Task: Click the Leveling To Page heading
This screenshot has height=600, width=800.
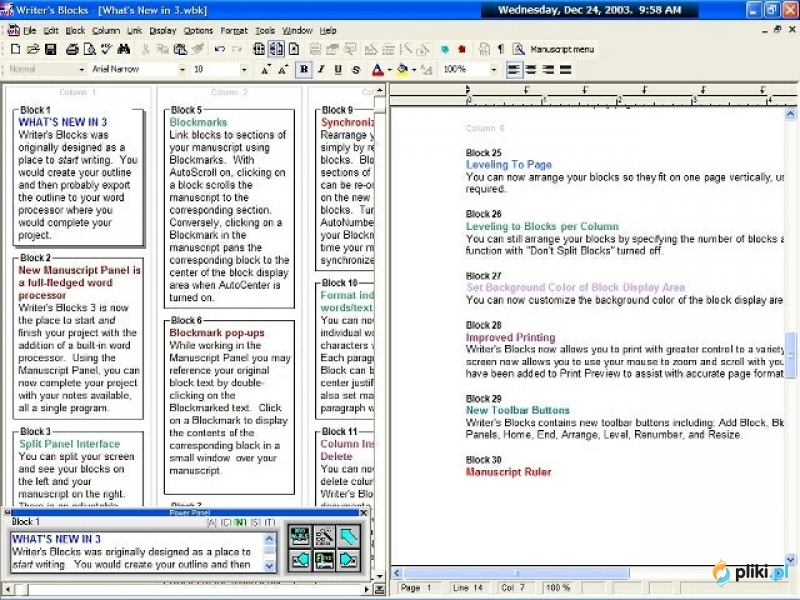Action: [509, 165]
